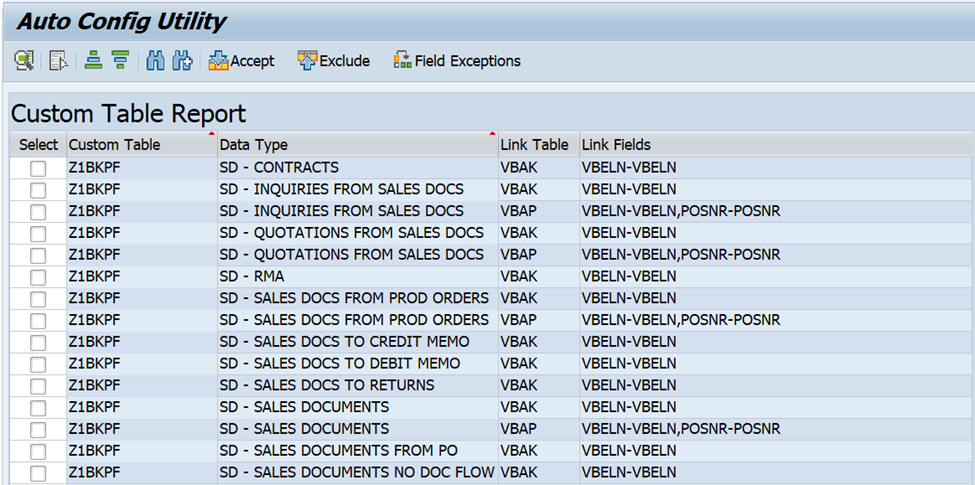Click the Link Table column header
This screenshot has height=485, width=975.
534,145
